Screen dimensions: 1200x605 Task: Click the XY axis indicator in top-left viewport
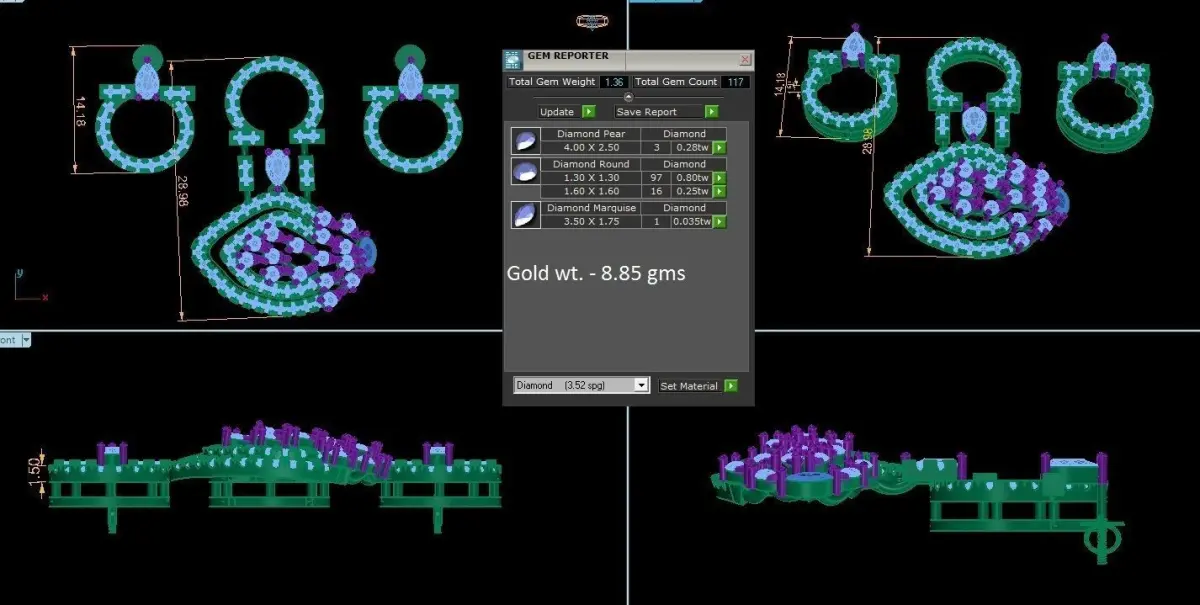click(31, 286)
